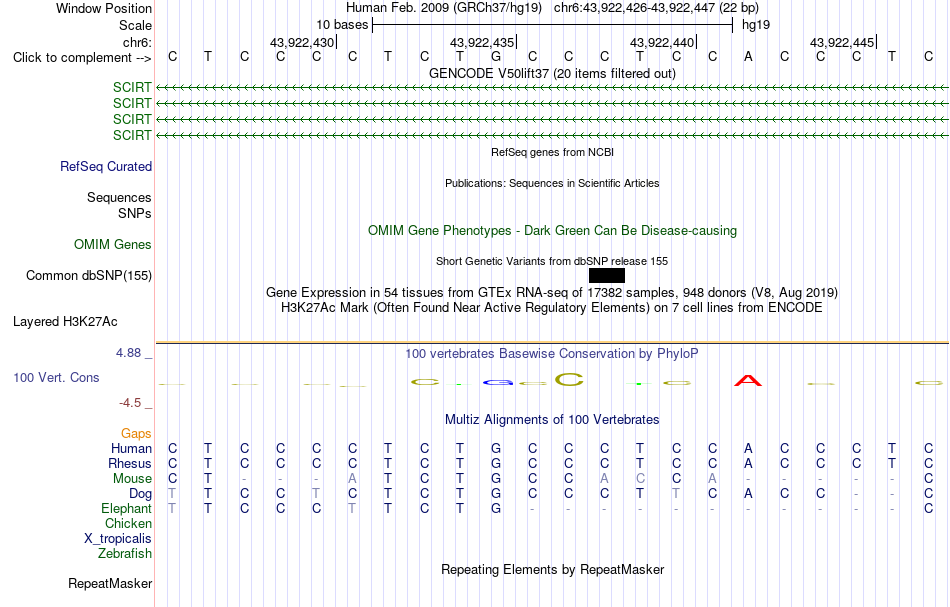
Task: Click the '10 bases' scale bar label
Action: (x=342, y=25)
